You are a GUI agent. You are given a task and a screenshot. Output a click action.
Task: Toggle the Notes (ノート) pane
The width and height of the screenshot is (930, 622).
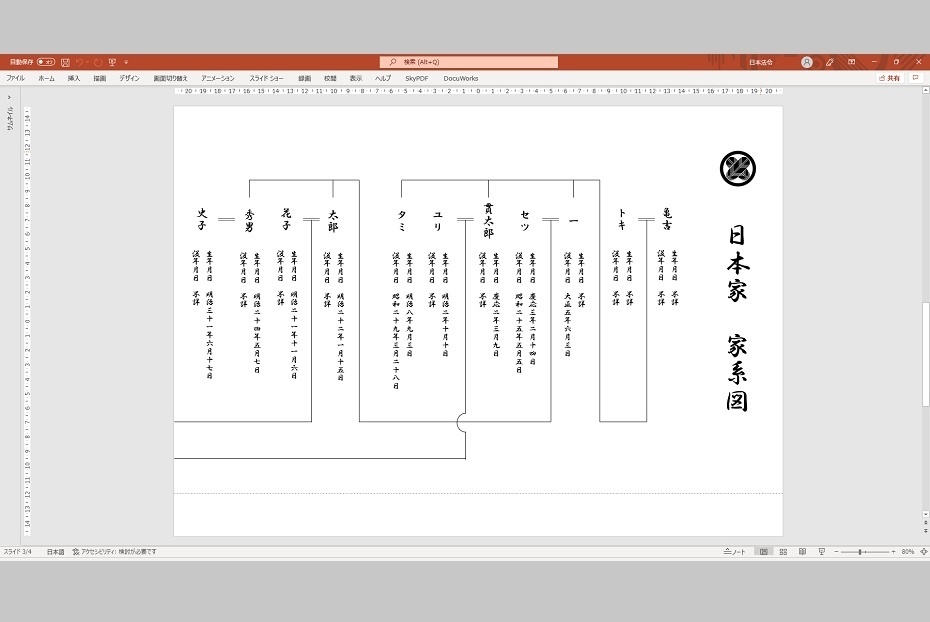(x=736, y=551)
